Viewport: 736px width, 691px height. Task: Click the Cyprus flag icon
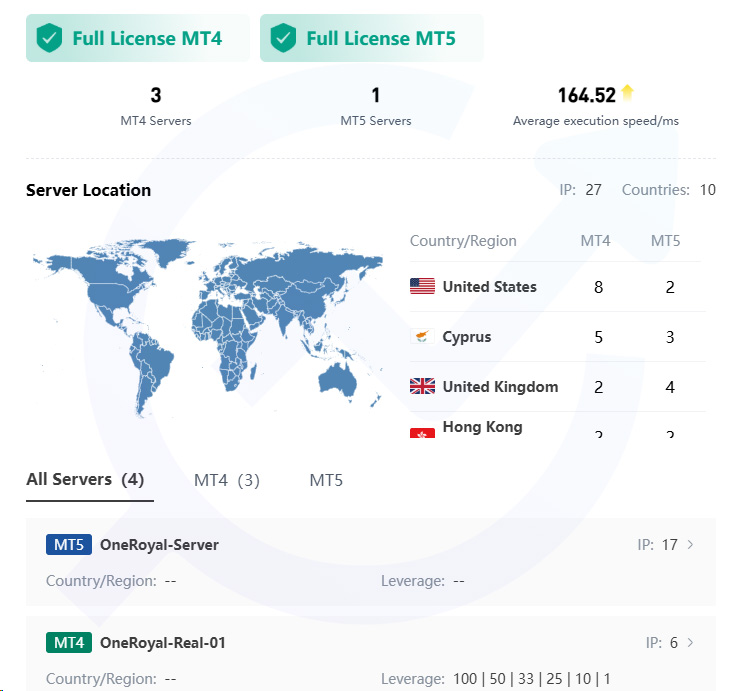(x=422, y=337)
